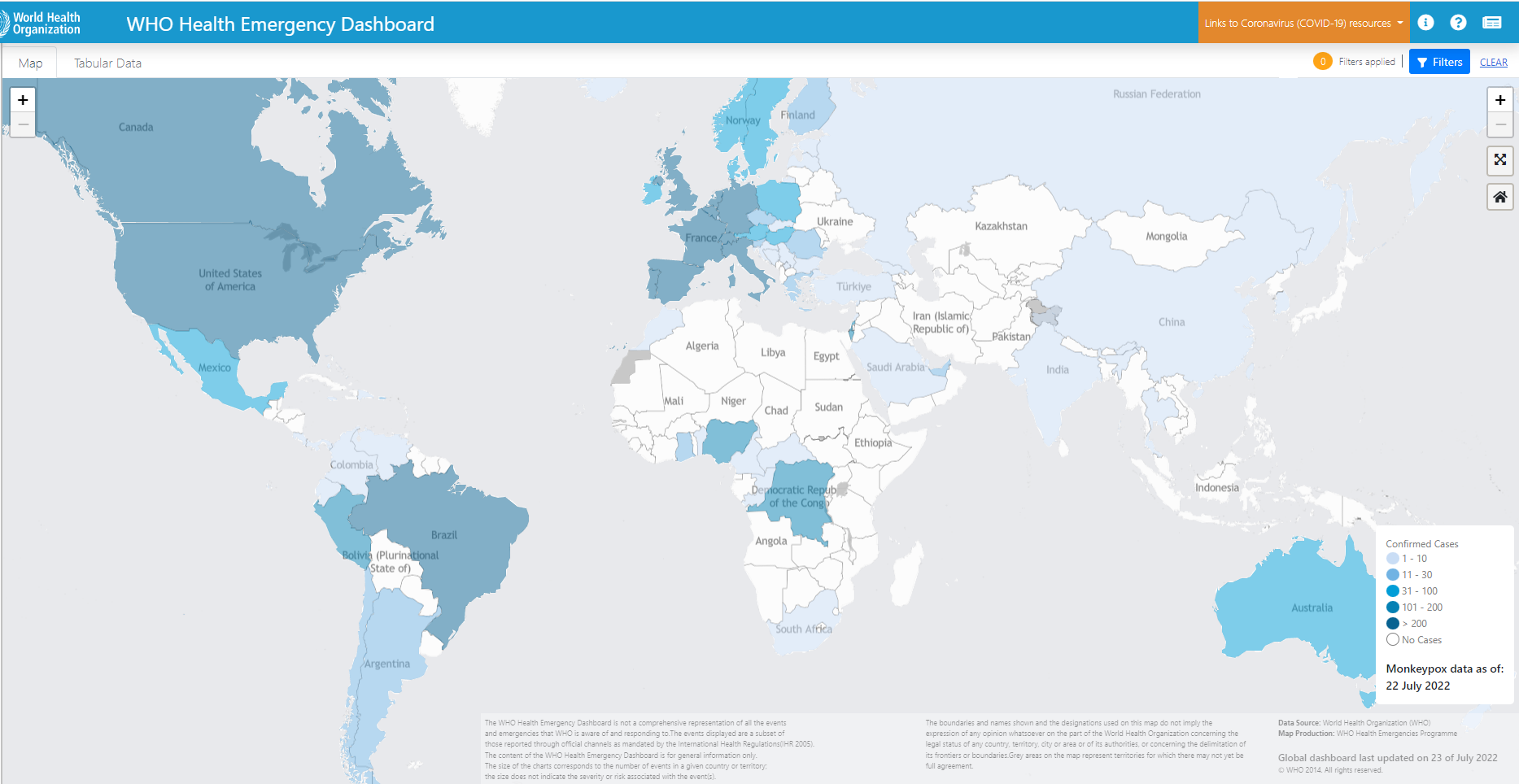Toggle fullscreen map view icon
This screenshot has height=784, width=1519.
coord(1500,160)
